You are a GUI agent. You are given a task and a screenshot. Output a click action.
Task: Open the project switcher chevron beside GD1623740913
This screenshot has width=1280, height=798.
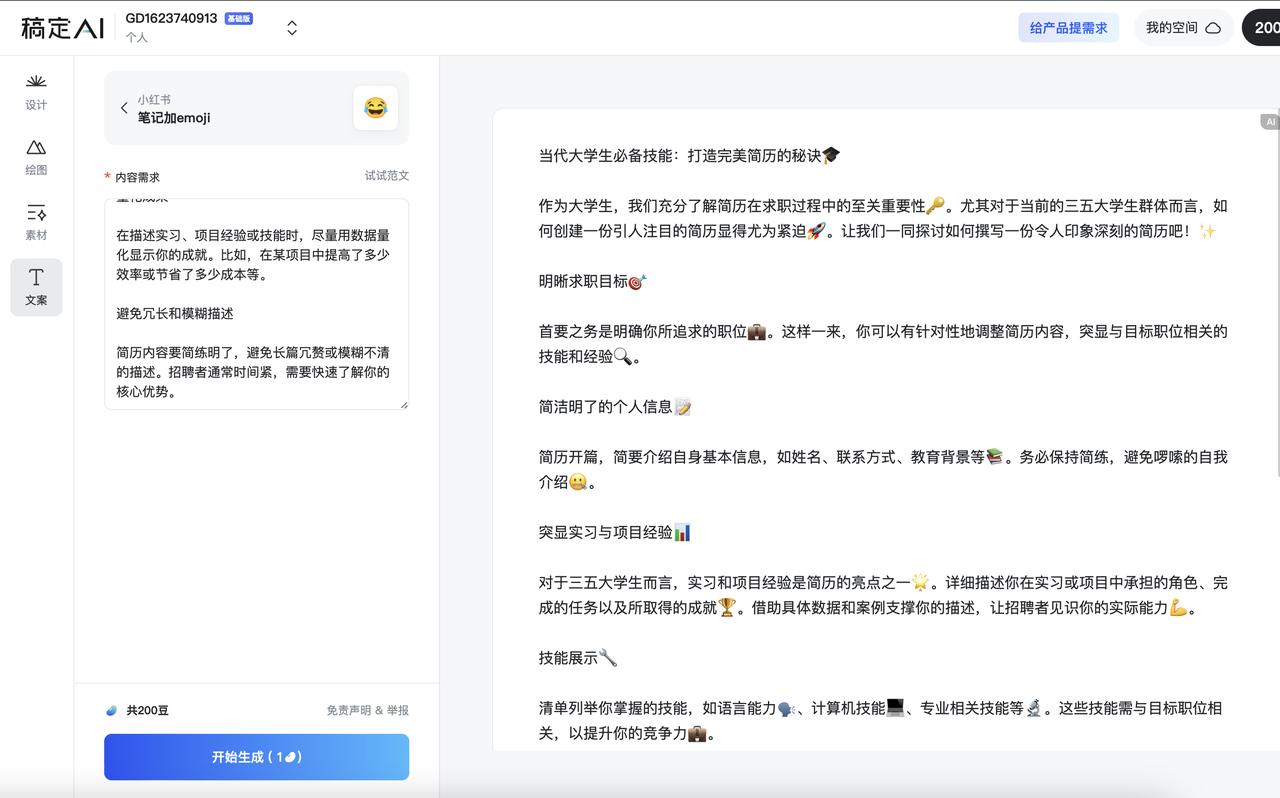[x=290, y=28]
